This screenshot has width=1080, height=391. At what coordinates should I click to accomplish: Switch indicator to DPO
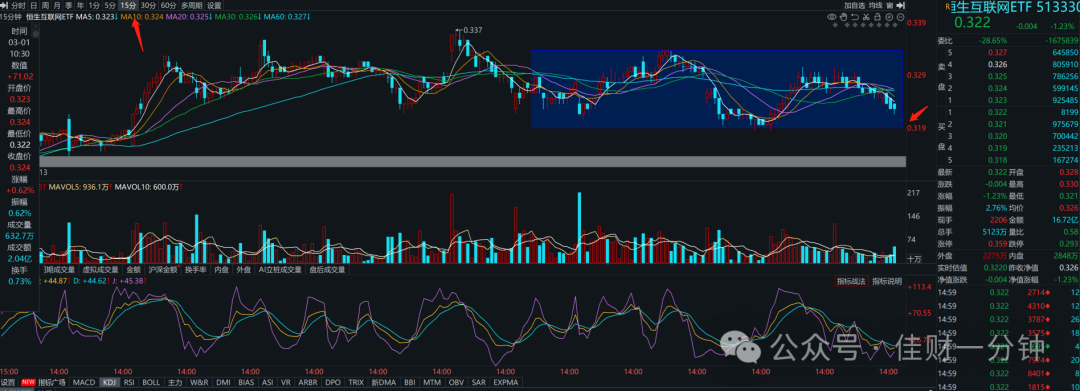click(333, 382)
